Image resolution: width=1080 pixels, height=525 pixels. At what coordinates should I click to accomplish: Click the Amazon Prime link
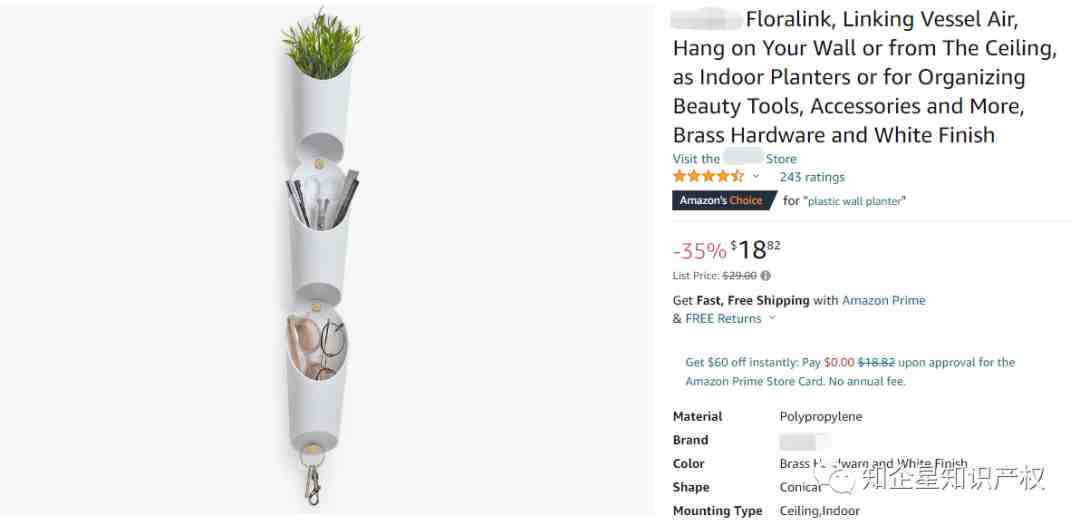coord(884,300)
